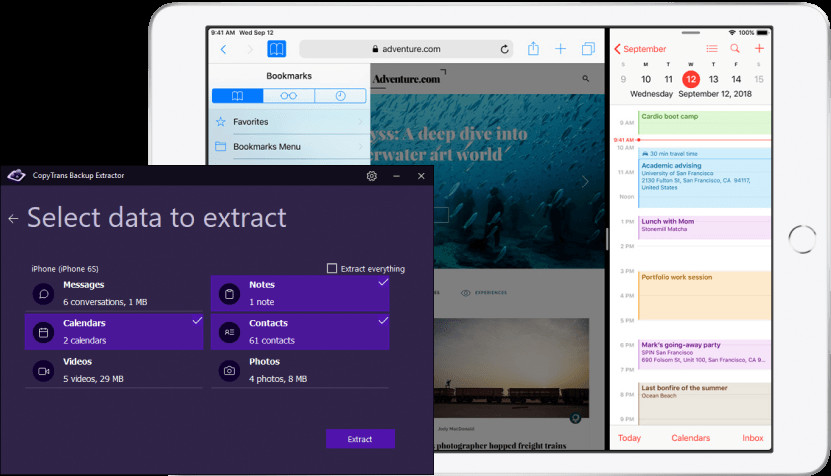831x476 pixels.
Task: Open Mark's going-away party event
Action: 704,354
